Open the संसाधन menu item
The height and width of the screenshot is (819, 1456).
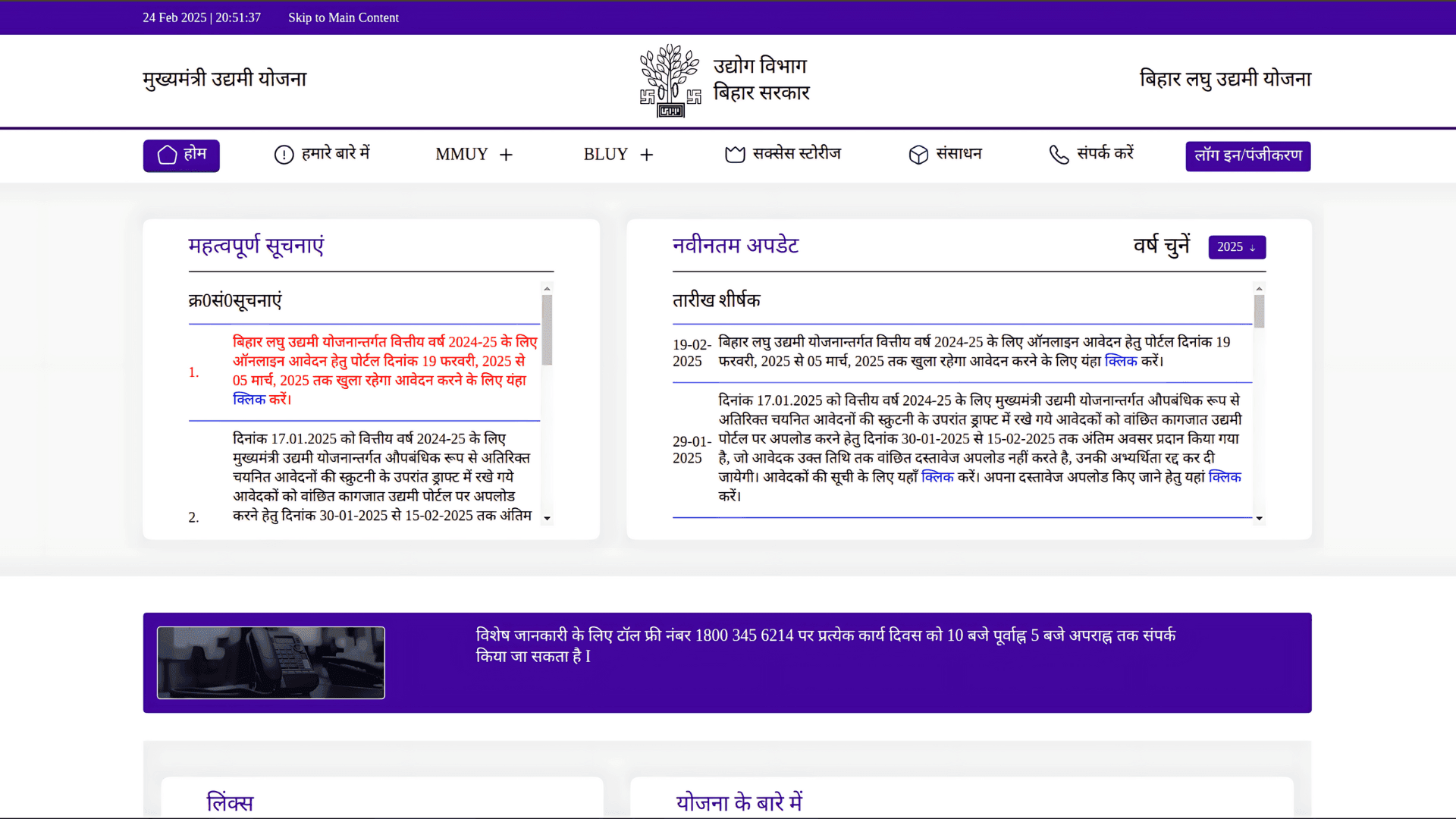959,154
